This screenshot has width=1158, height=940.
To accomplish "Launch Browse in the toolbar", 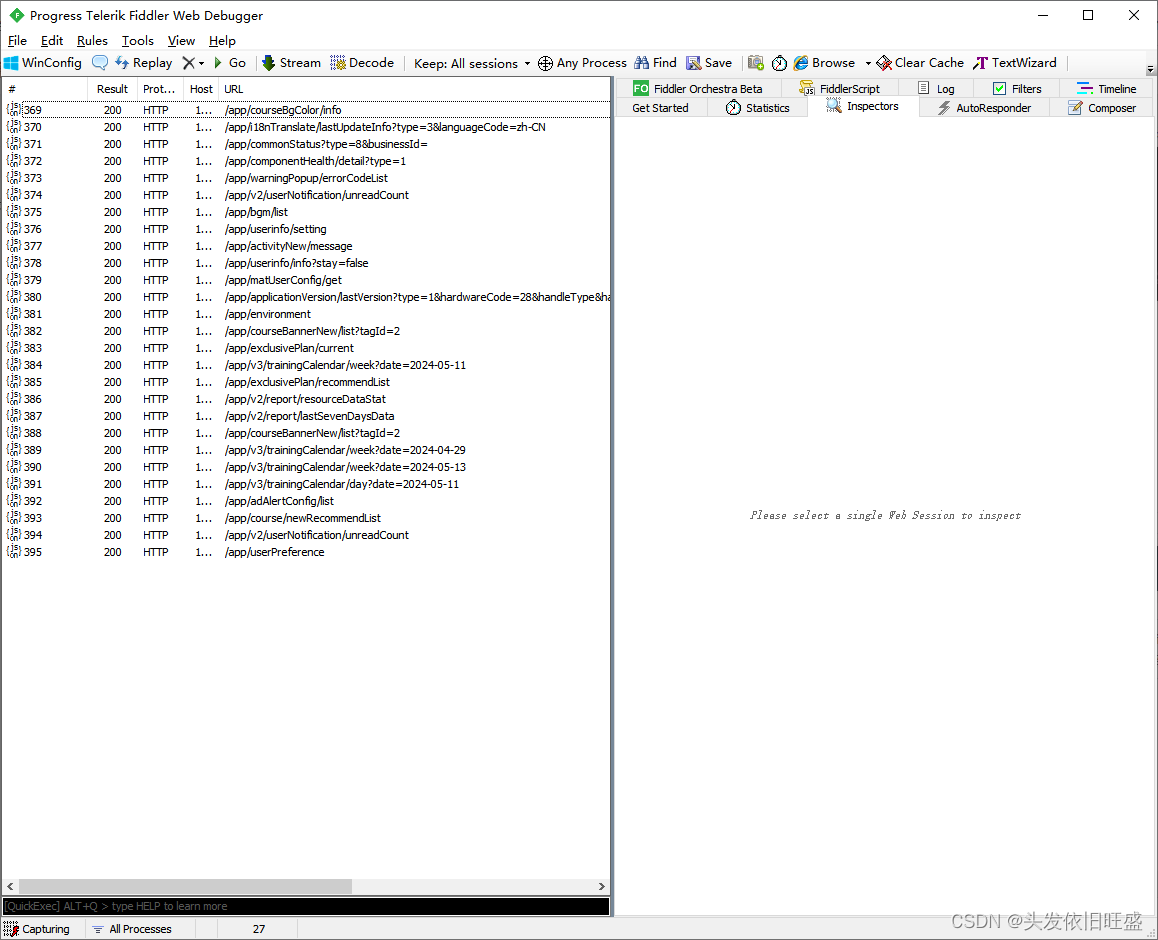I will (824, 63).
